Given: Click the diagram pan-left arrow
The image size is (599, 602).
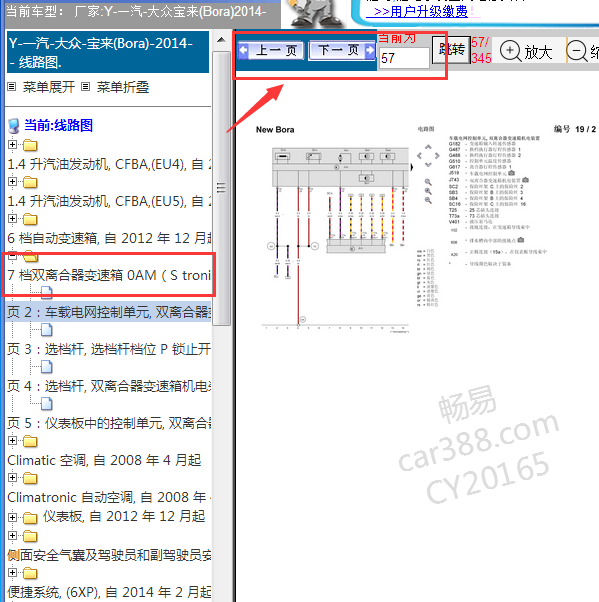Looking at the screenshot, I should [x=420, y=155].
